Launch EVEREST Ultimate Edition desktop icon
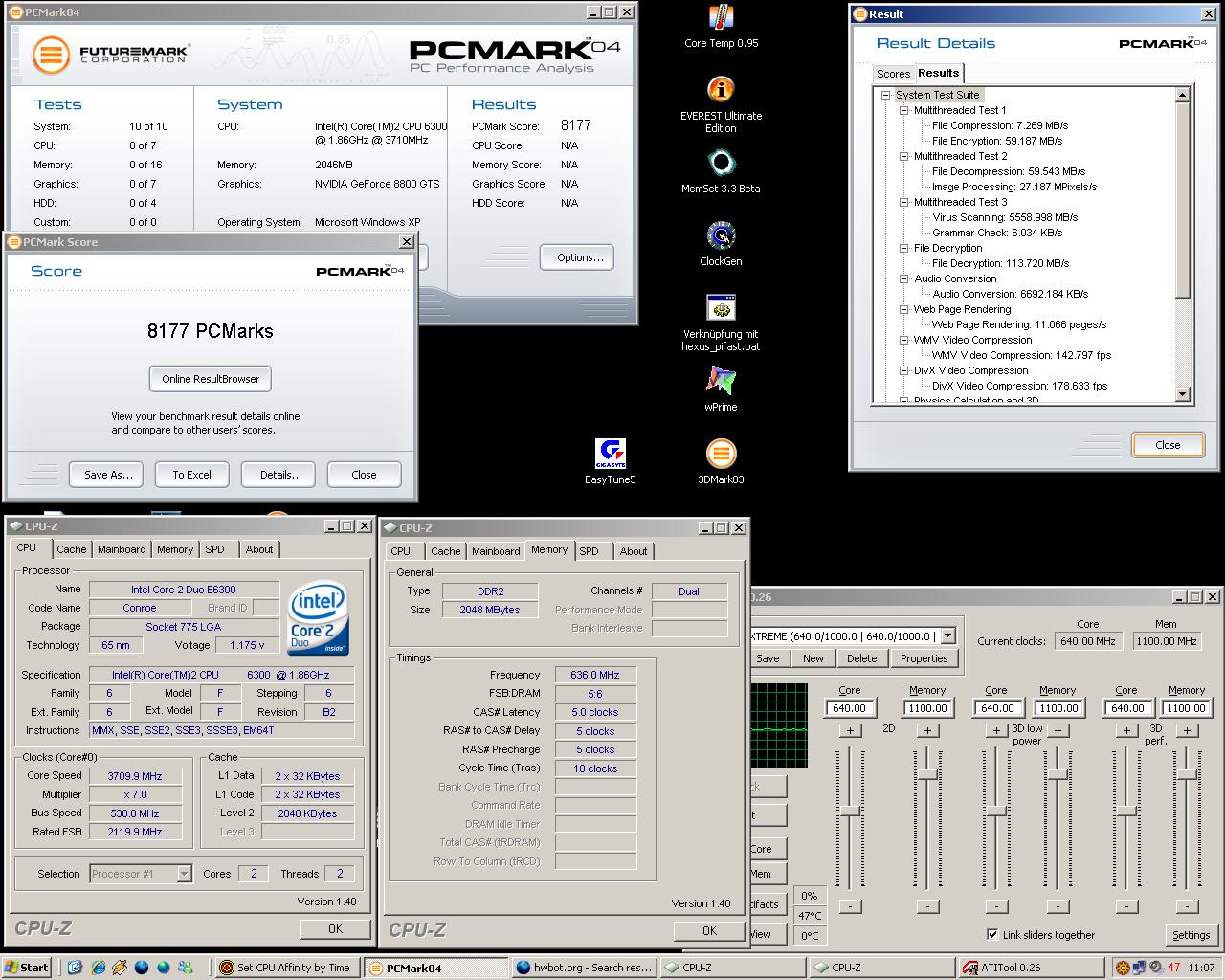This screenshot has height=980, width=1225. (721, 91)
